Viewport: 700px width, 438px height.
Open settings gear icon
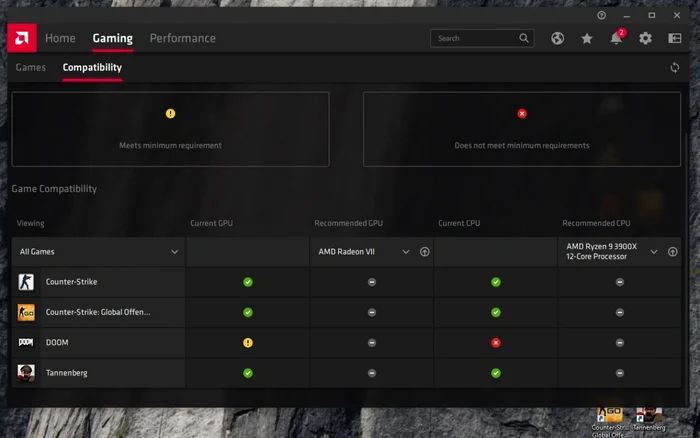[x=645, y=38]
